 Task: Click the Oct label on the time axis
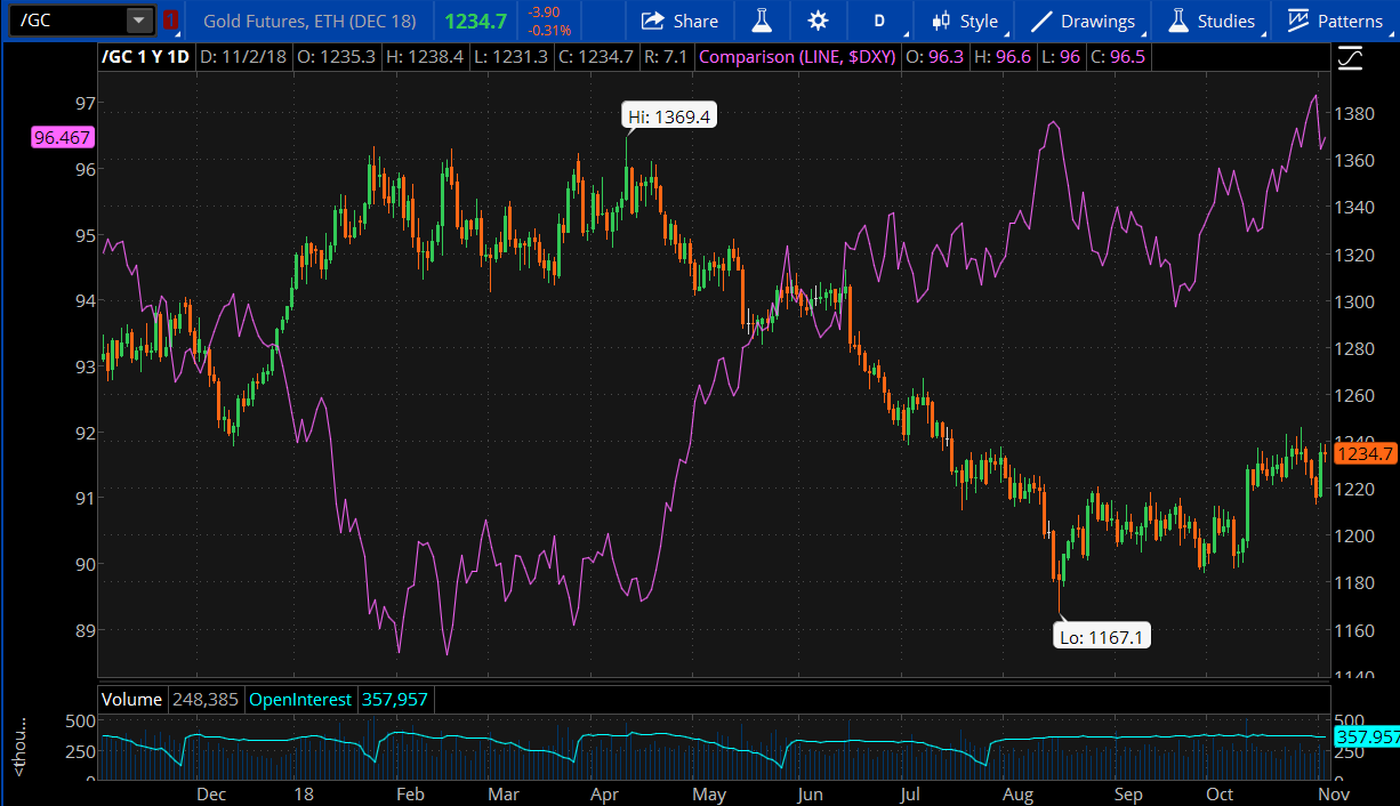coord(1219,794)
